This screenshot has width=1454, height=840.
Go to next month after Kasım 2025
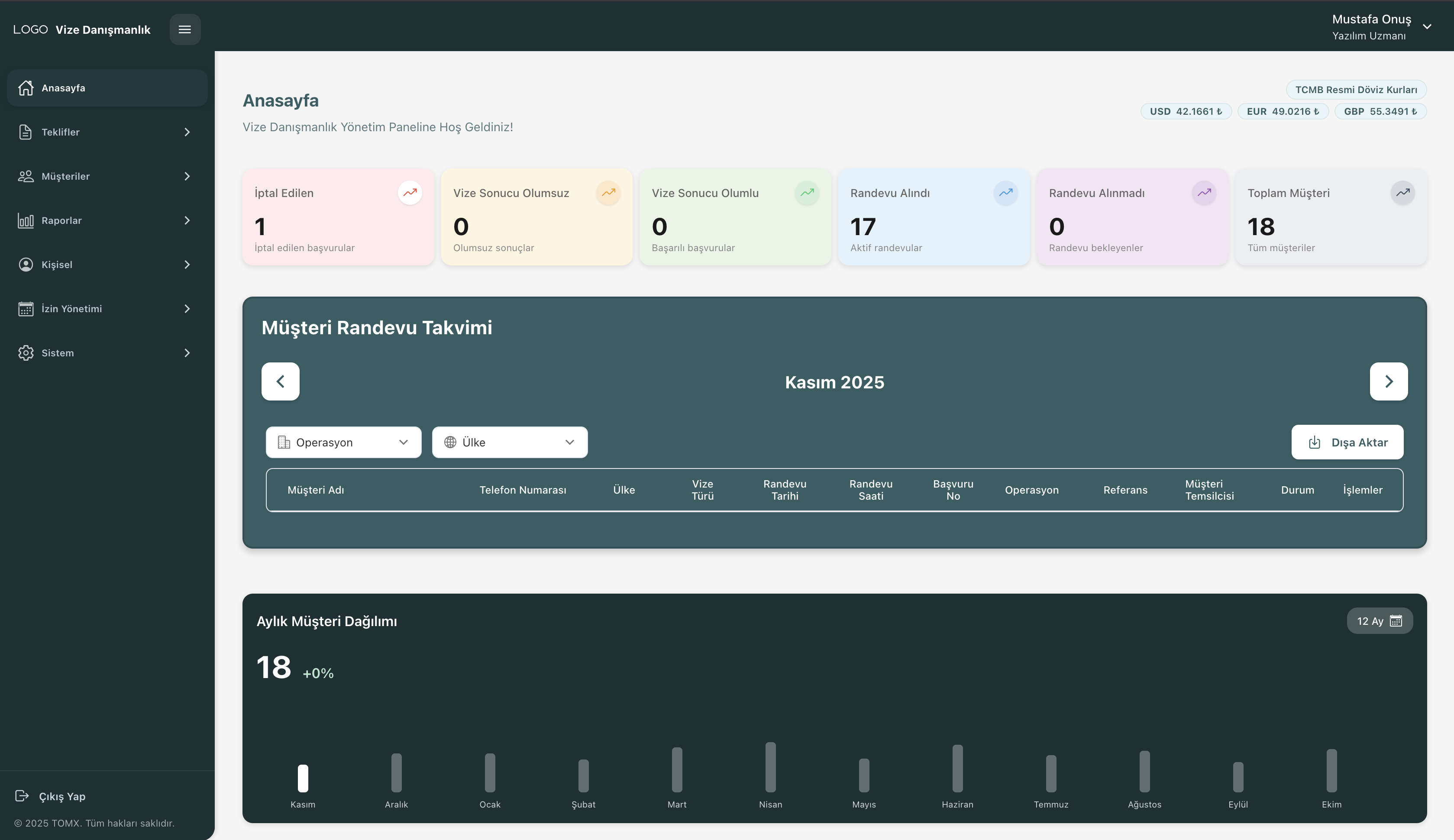pyautogui.click(x=1388, y=381)
